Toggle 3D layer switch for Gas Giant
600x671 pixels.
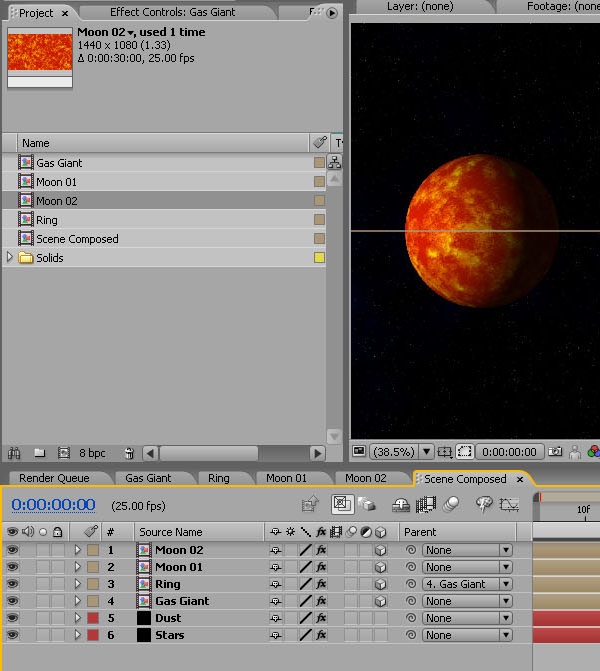click(x=380, y=601)
